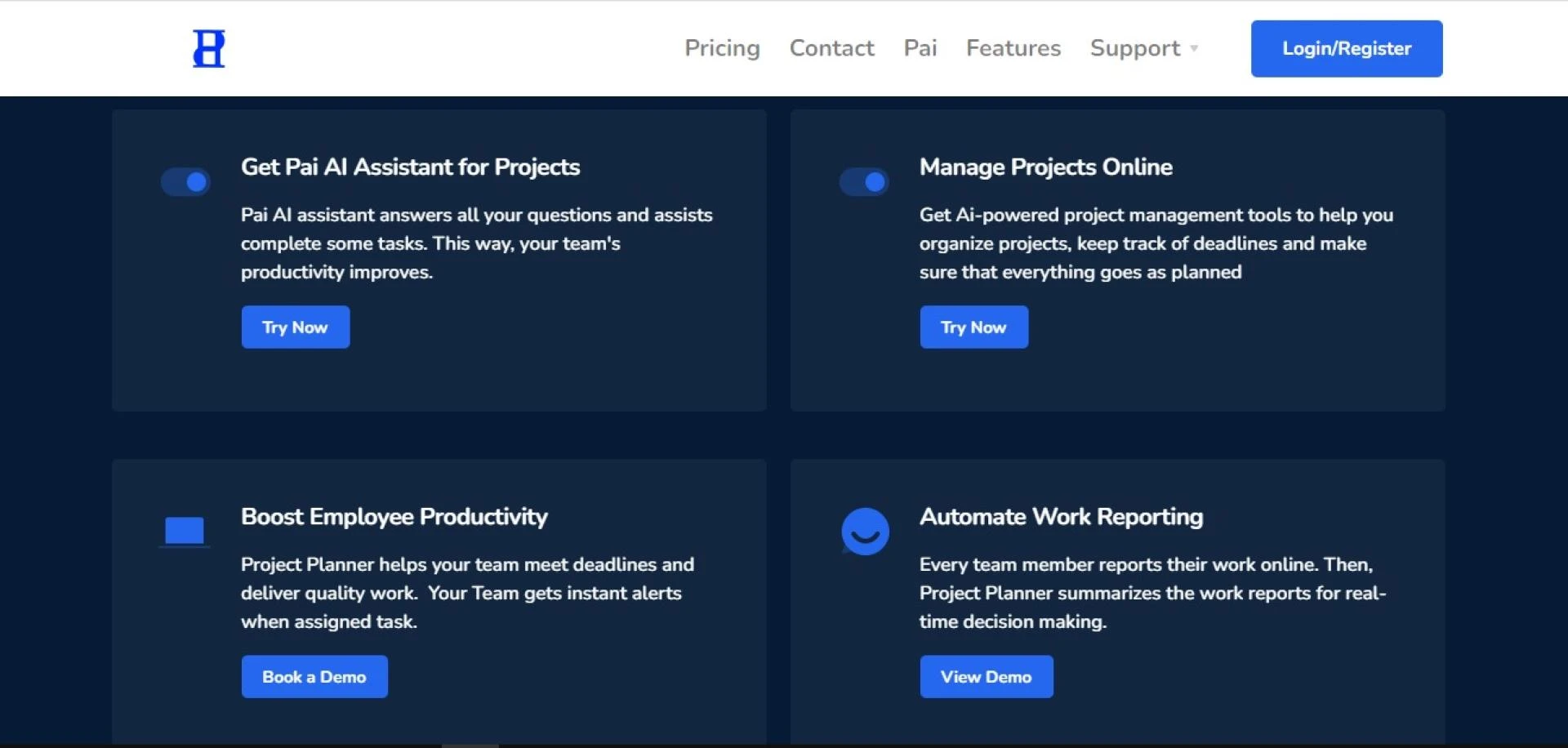Select Pai in the navigation bar
Screen dimensions: 1568x748
tap(920, 48)
